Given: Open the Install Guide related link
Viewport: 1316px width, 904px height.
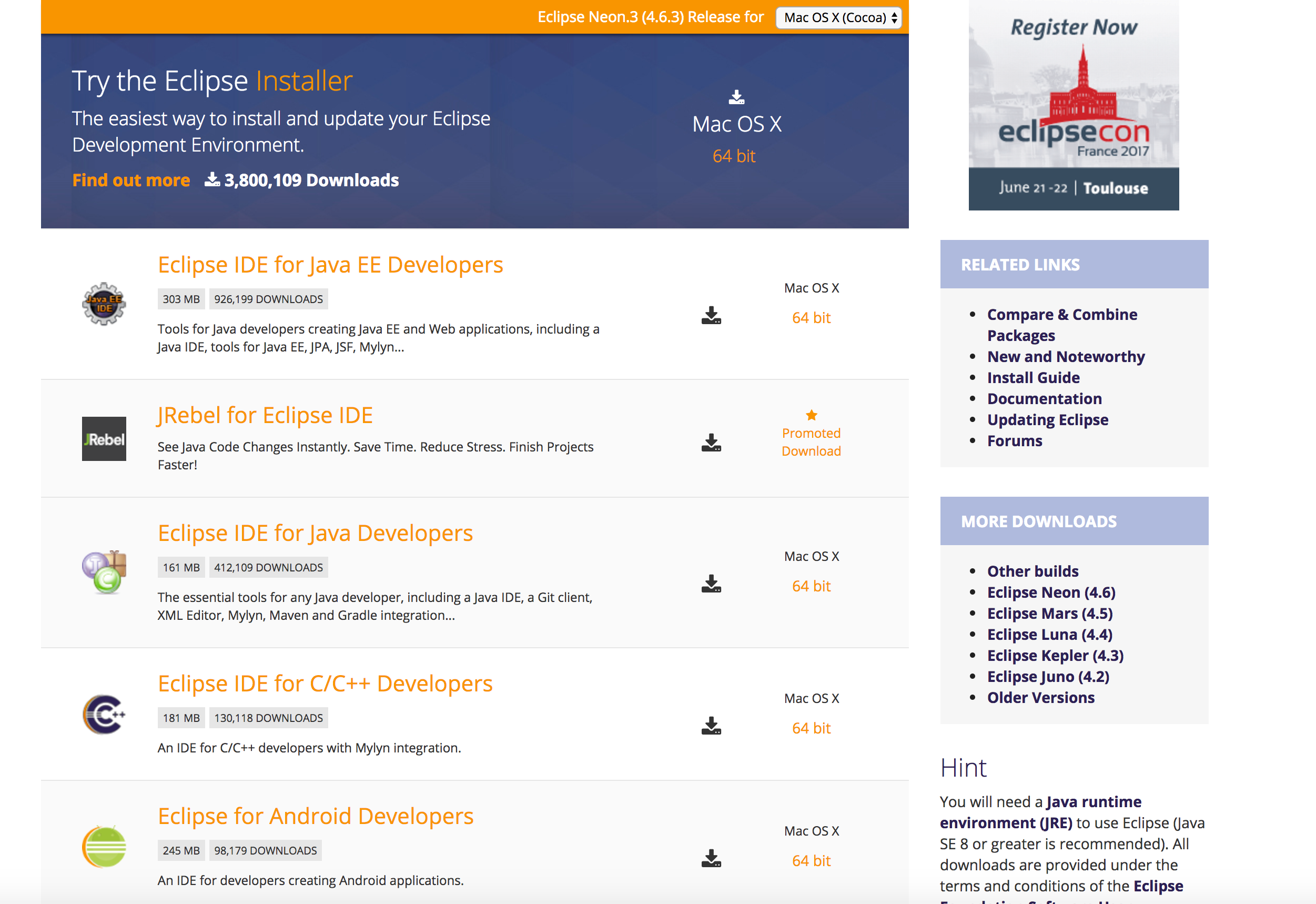Looking at the screenshot, I should tap(1033, 378).
